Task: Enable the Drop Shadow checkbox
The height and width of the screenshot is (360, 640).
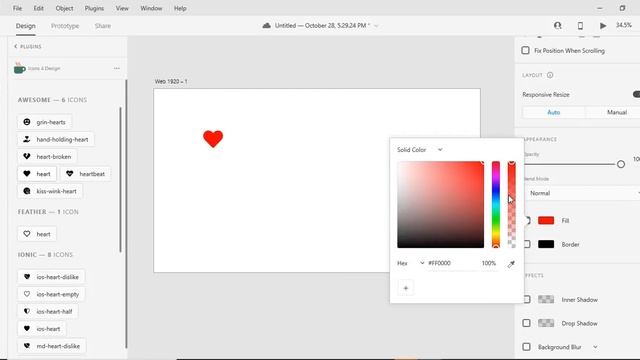Action: click(x=527, y=323)
